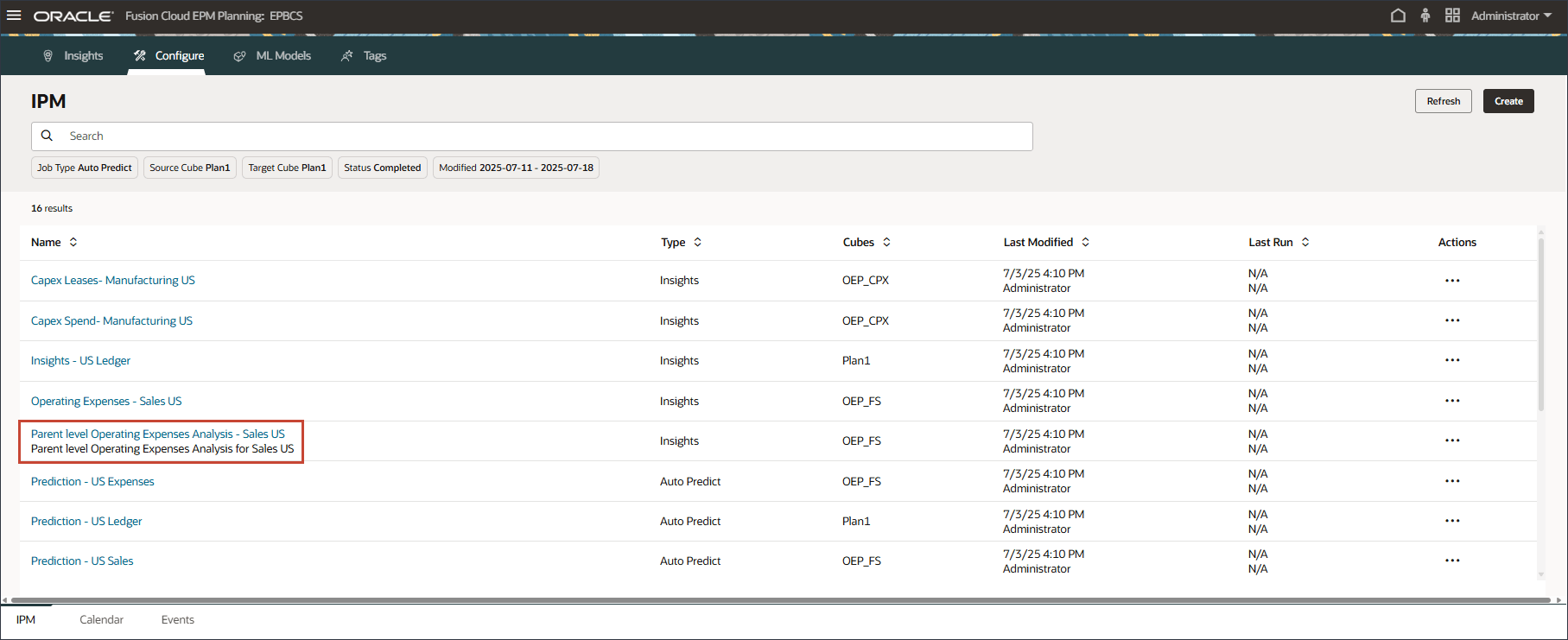The image size is (1568, 640).
Task: Click the vertical table scrollbar
Action: pos(1541,324)
